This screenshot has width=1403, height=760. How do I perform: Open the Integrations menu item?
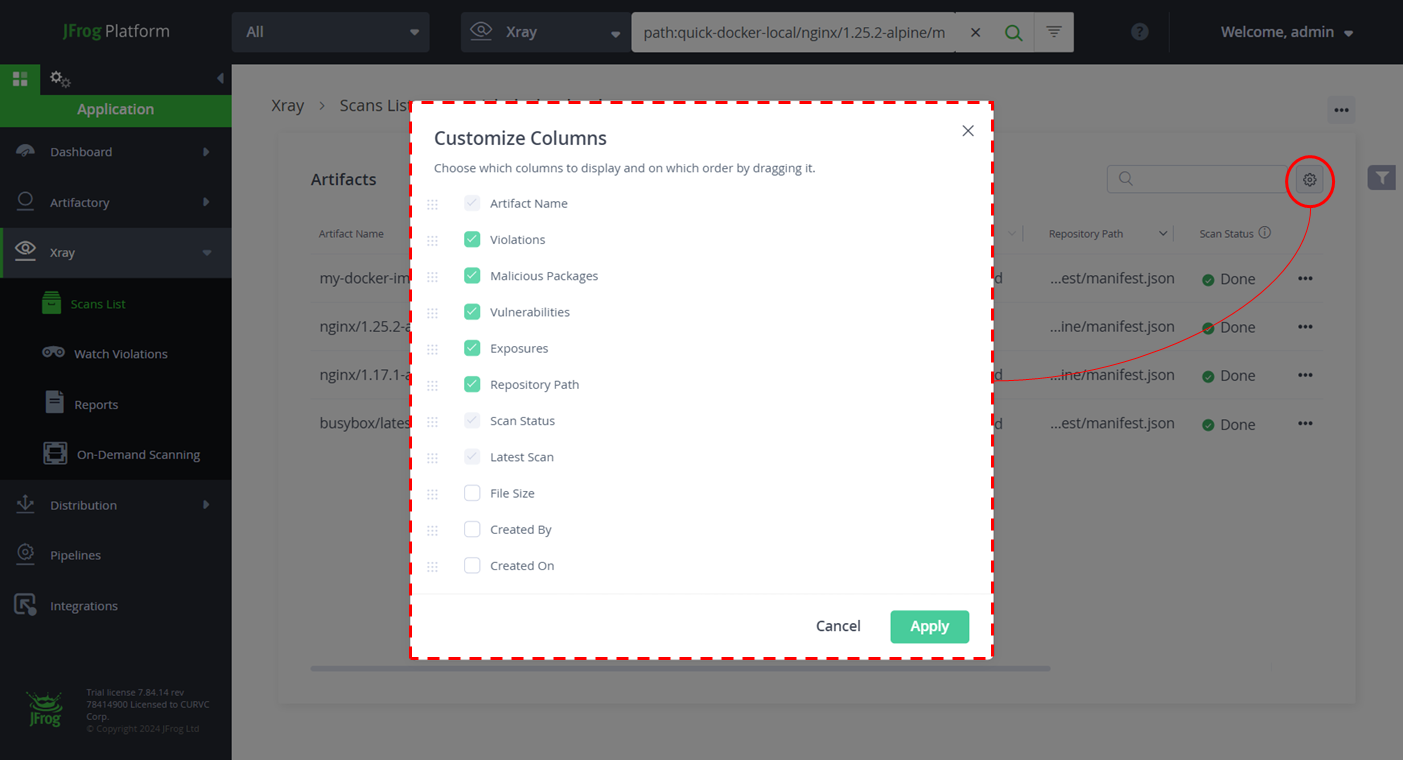(84, 606)
